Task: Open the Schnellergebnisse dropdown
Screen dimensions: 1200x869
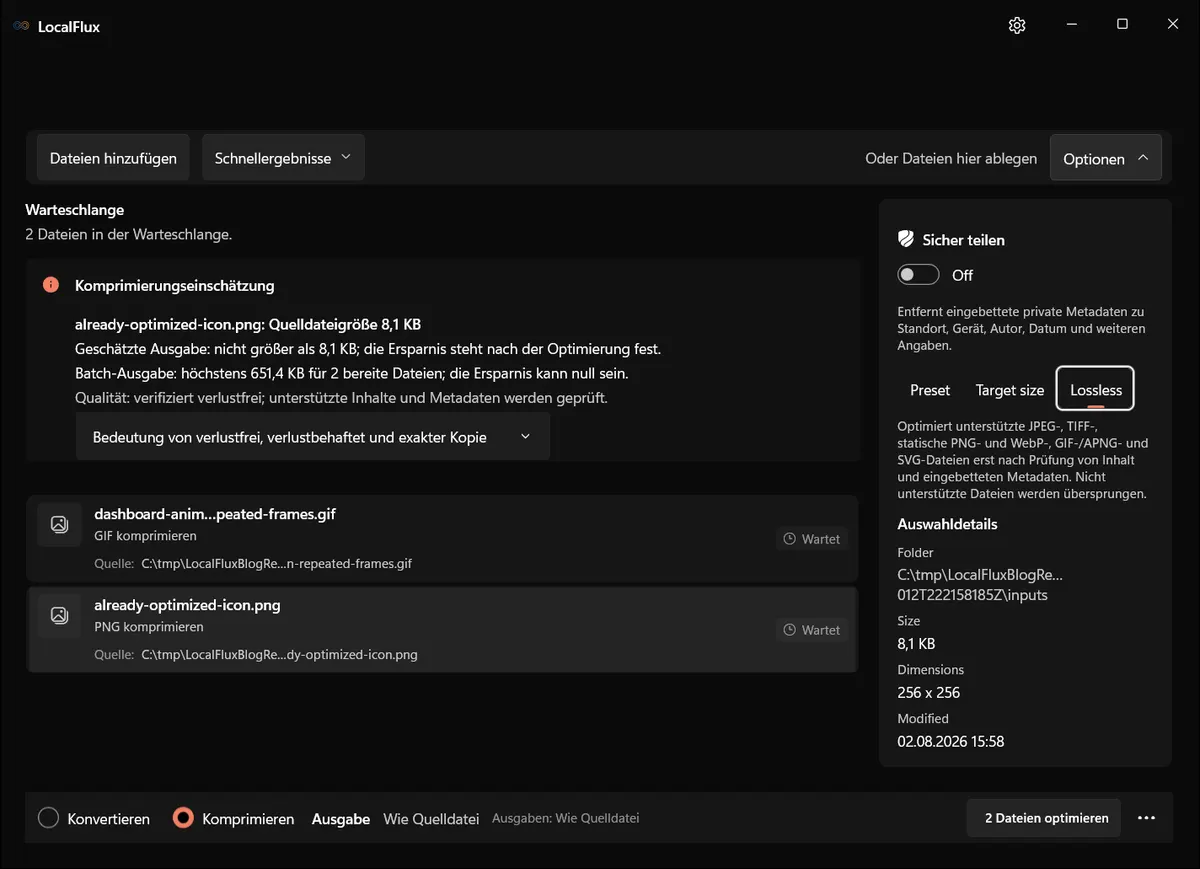Action: [x=283, y=158]
